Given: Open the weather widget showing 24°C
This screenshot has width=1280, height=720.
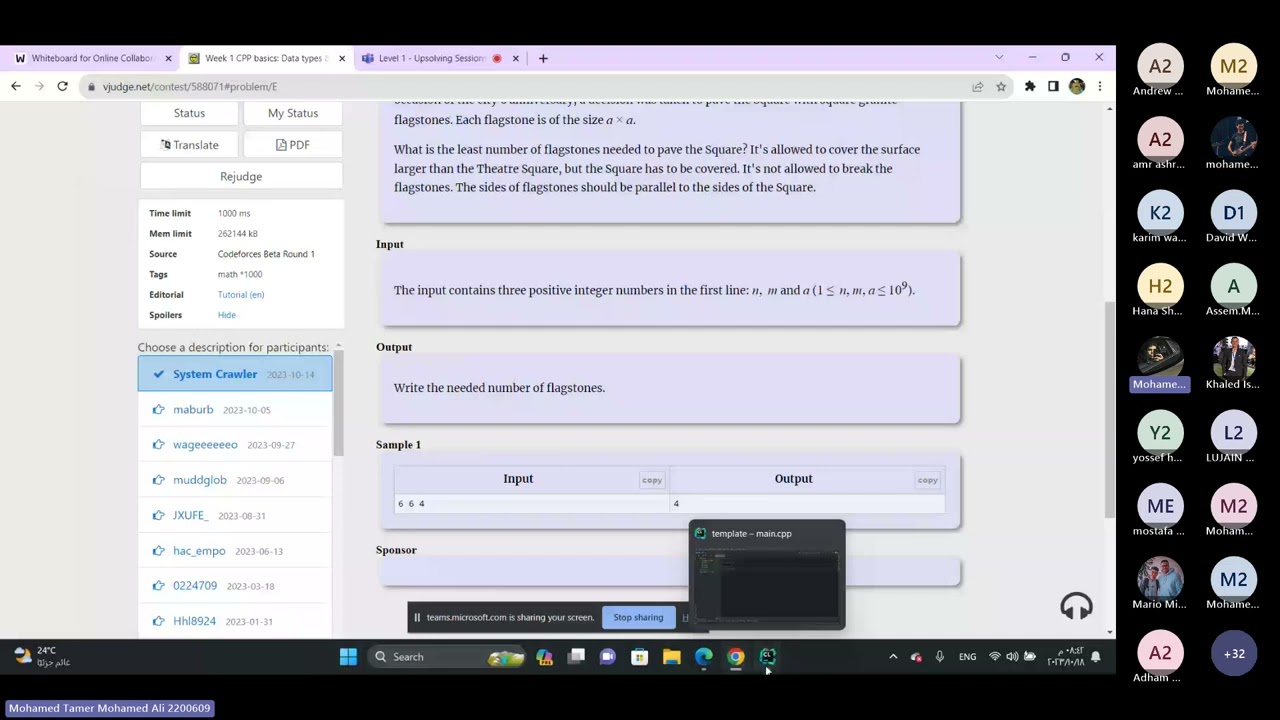Looking at the screenshot, I should (42, 656).
